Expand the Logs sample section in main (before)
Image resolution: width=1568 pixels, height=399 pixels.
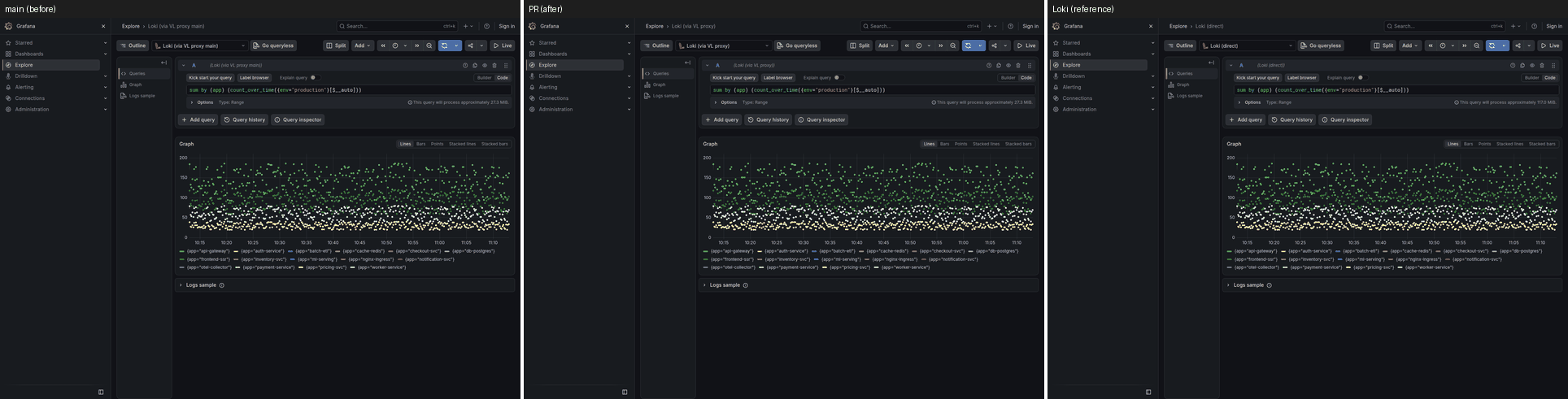pyautogui.click(x=201, y=285)
